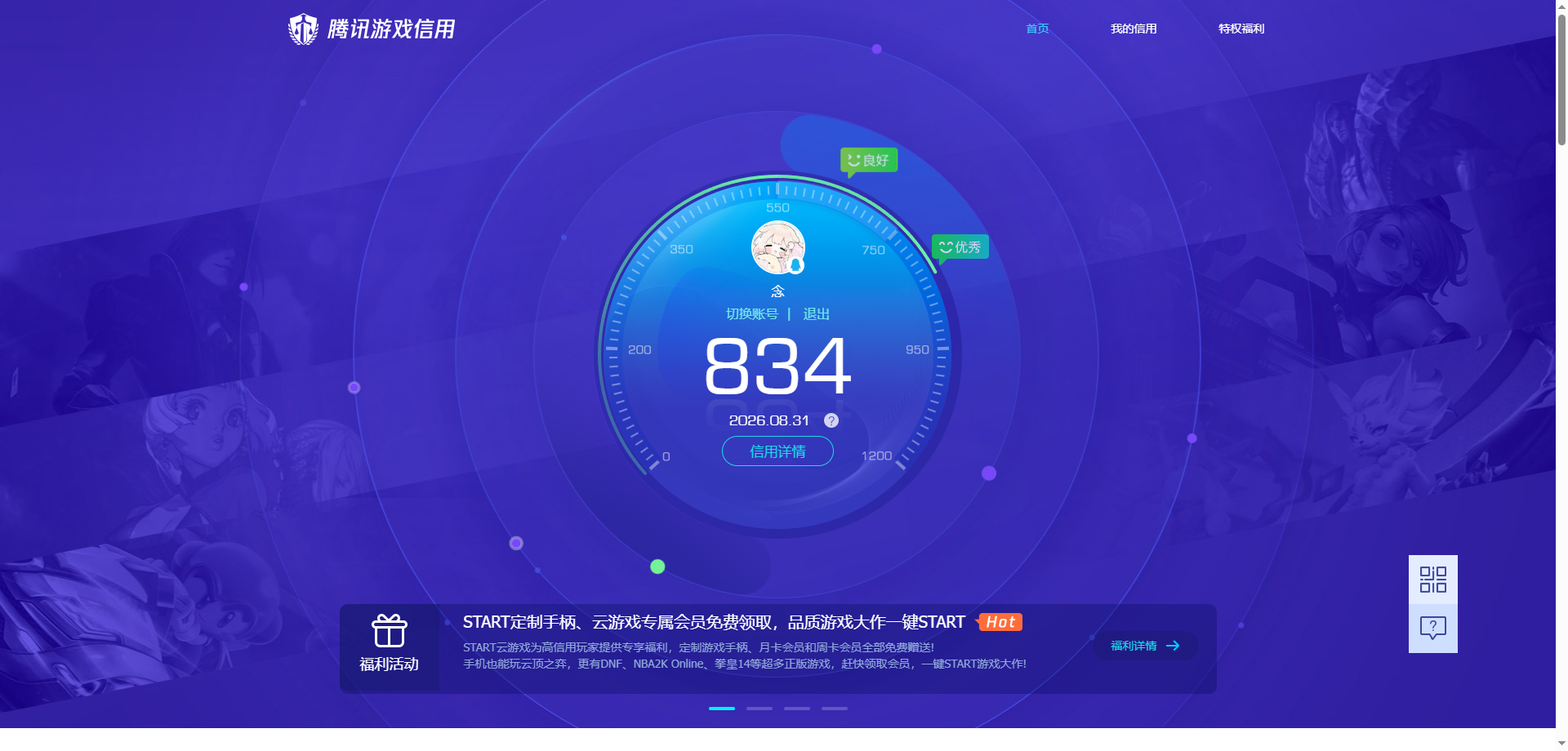
Task: Click the Tencent Game Credit shield logo
Action: (x=303, y=29)
